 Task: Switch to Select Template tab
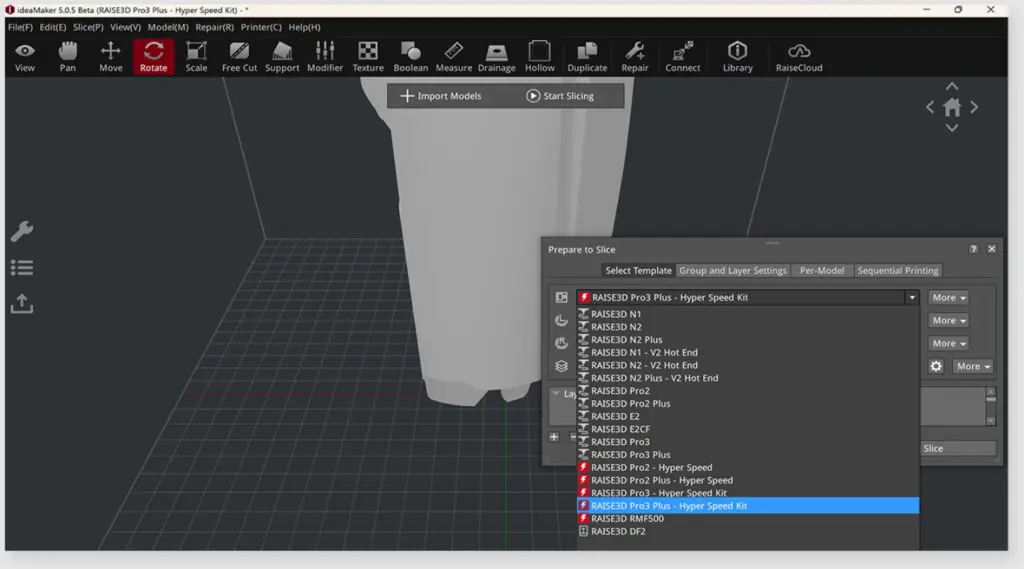click(x=638, y=270)
